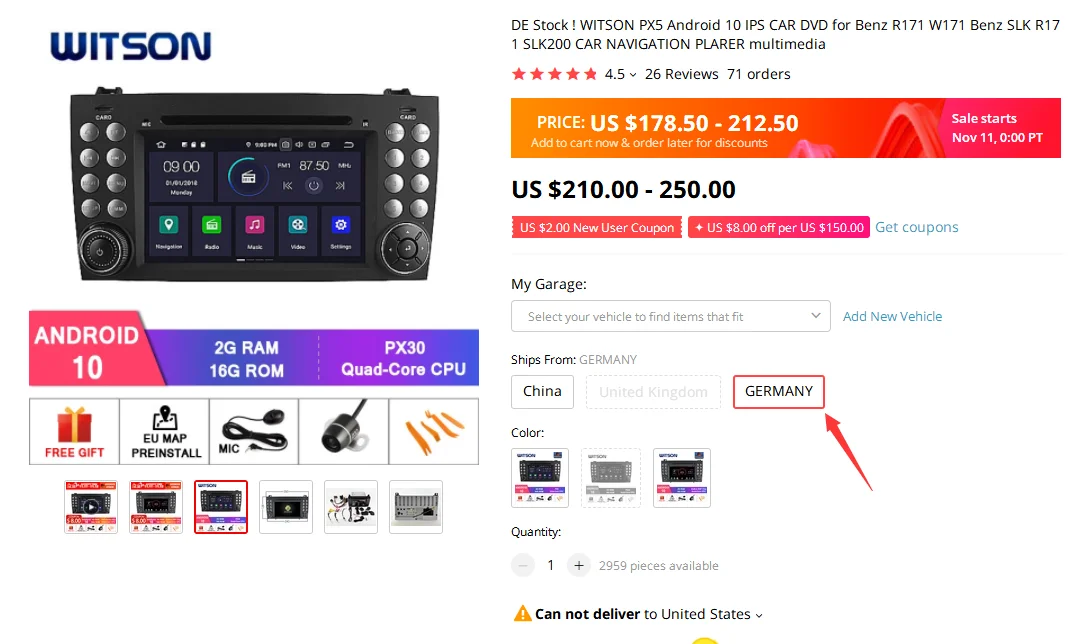
Task: View the 26 Reviews section
Action: point(681,74)
